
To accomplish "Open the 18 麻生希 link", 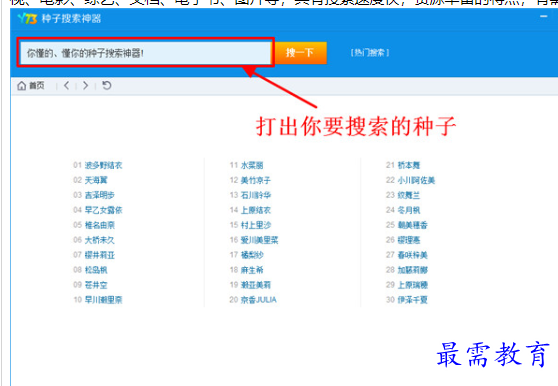I will (252, 270).
